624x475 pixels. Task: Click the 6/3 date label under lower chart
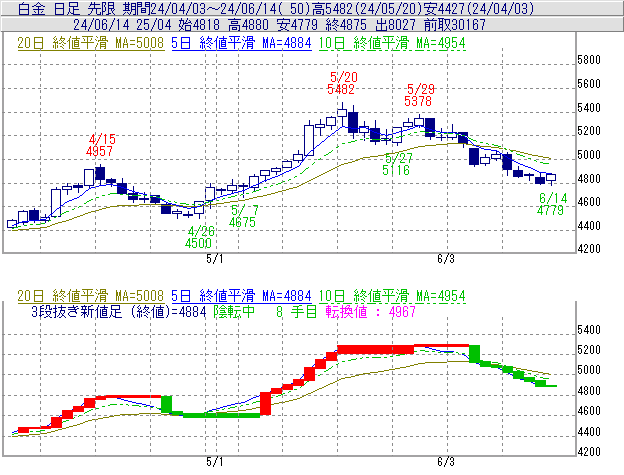(x=446, y=462)
